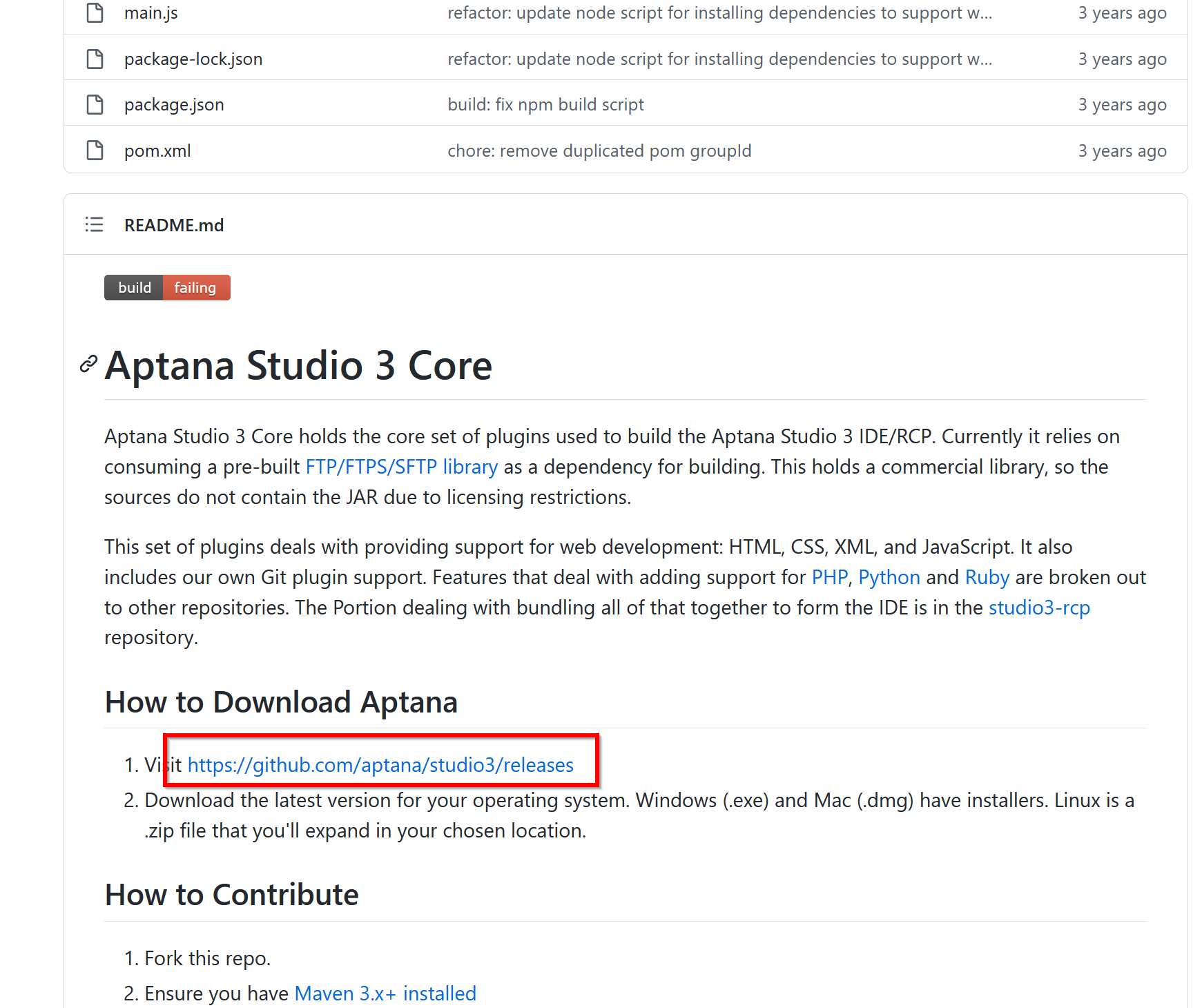
Task: Open commit 'build: fix npm build script'
Action: tap(545, 105)
